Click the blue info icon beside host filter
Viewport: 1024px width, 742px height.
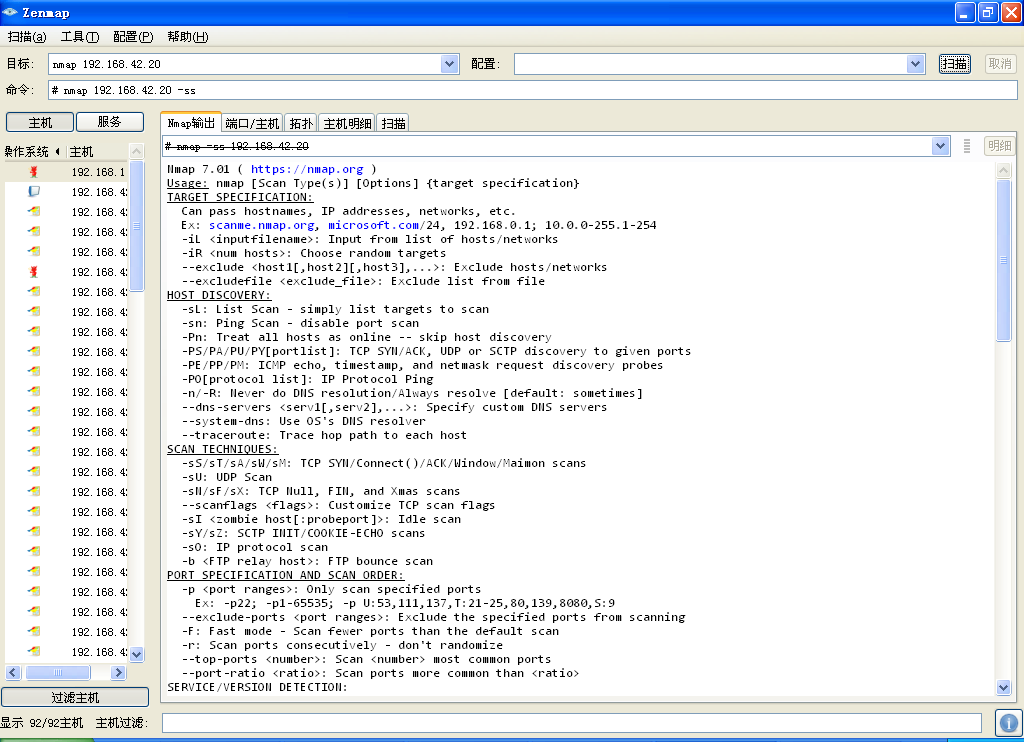click(1009, 723)
